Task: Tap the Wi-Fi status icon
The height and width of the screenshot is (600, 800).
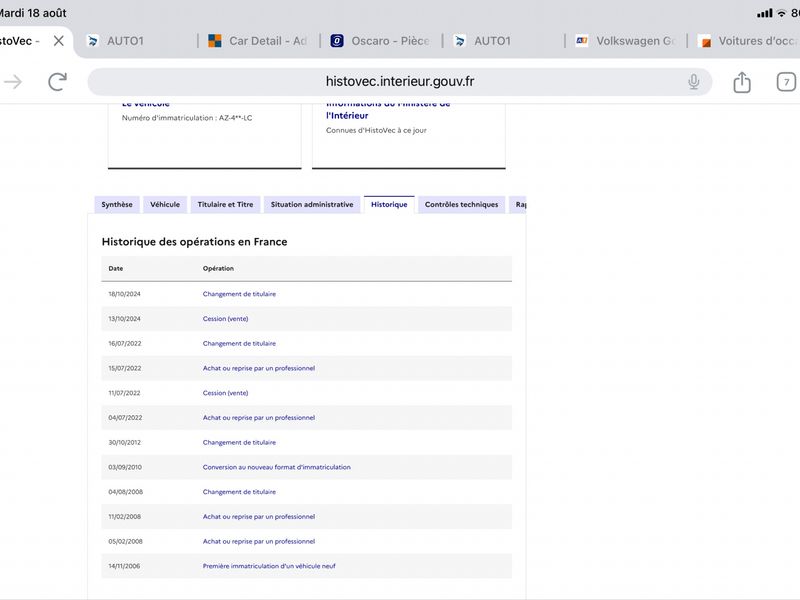Action: point(781,13)
